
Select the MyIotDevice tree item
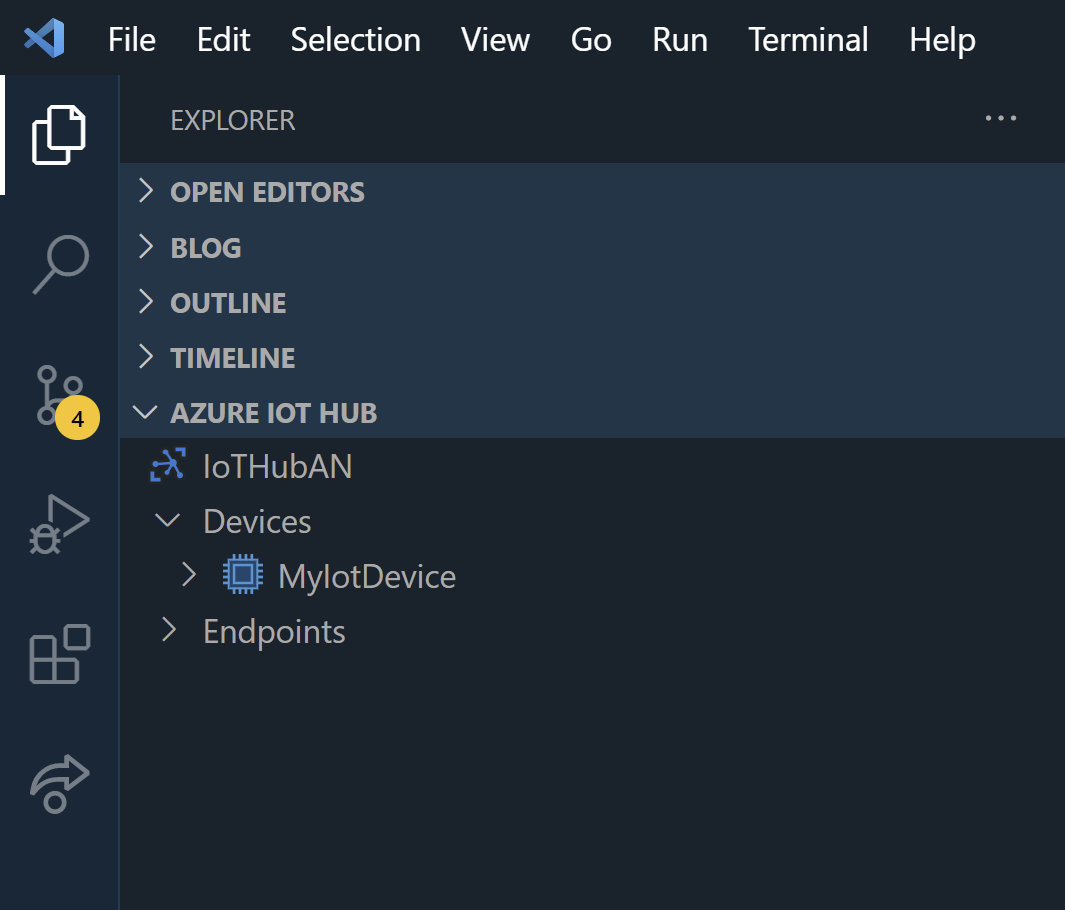point(367,575)
